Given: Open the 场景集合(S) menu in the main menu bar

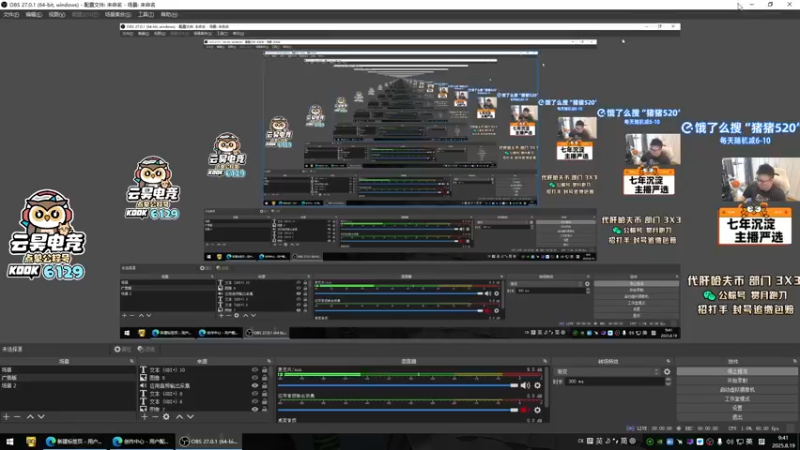Looking at the screenshot, I should [118, 15].
